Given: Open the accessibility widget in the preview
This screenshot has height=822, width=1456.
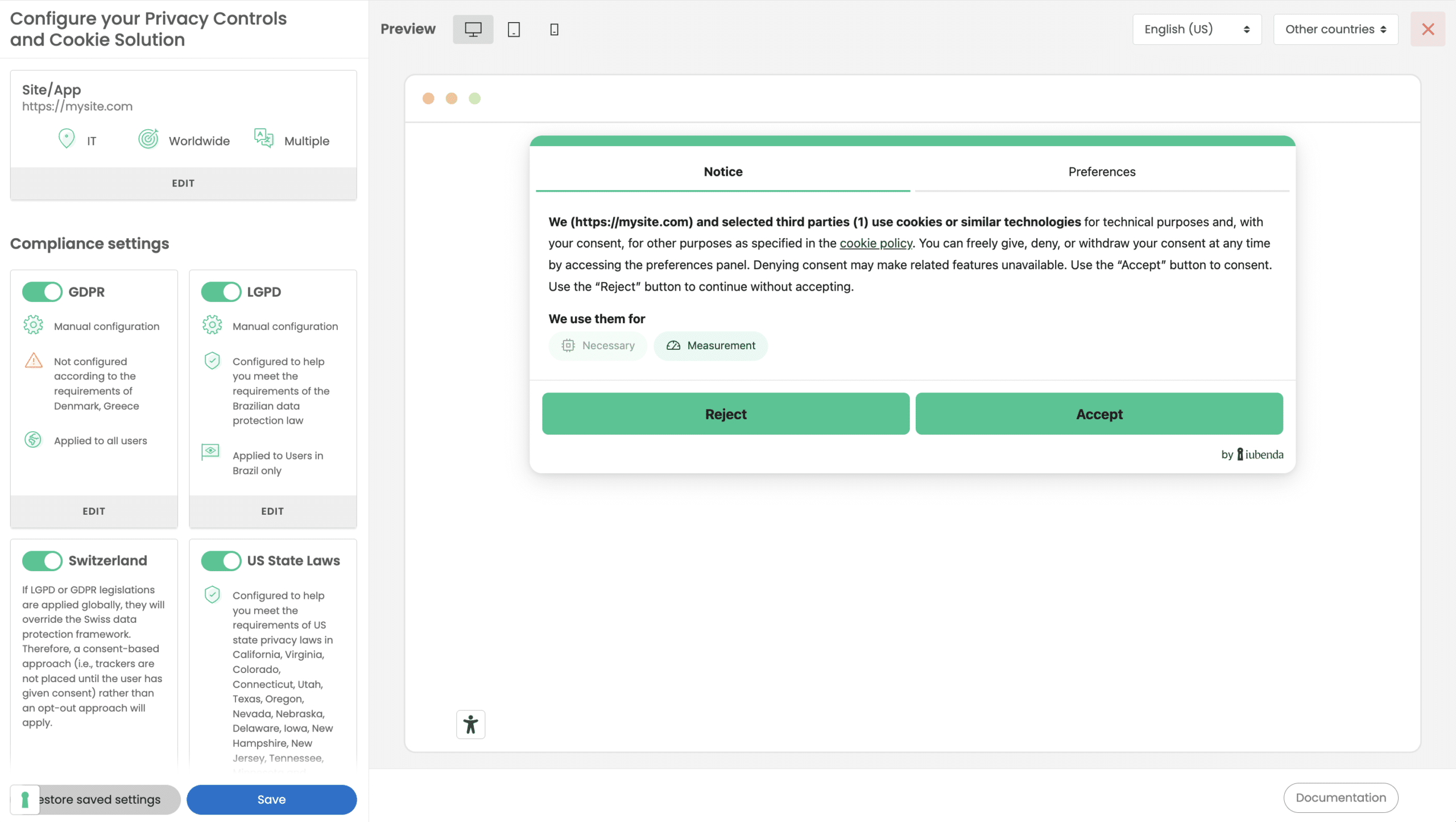Looking at the screenshot, I should 470,724.
